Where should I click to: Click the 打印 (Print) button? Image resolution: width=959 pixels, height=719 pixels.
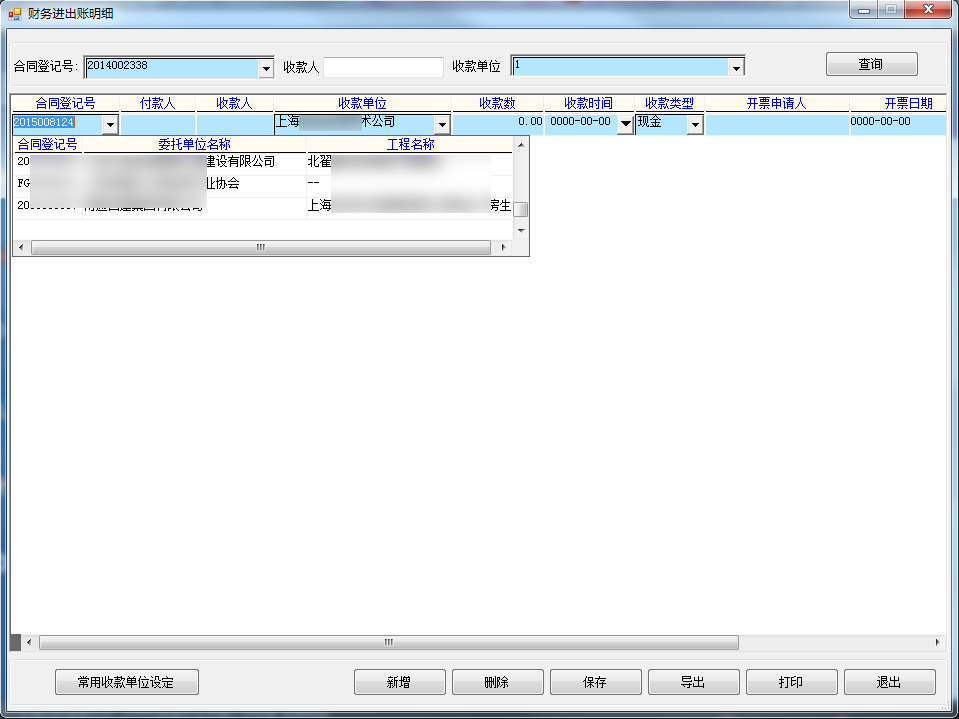791,681
